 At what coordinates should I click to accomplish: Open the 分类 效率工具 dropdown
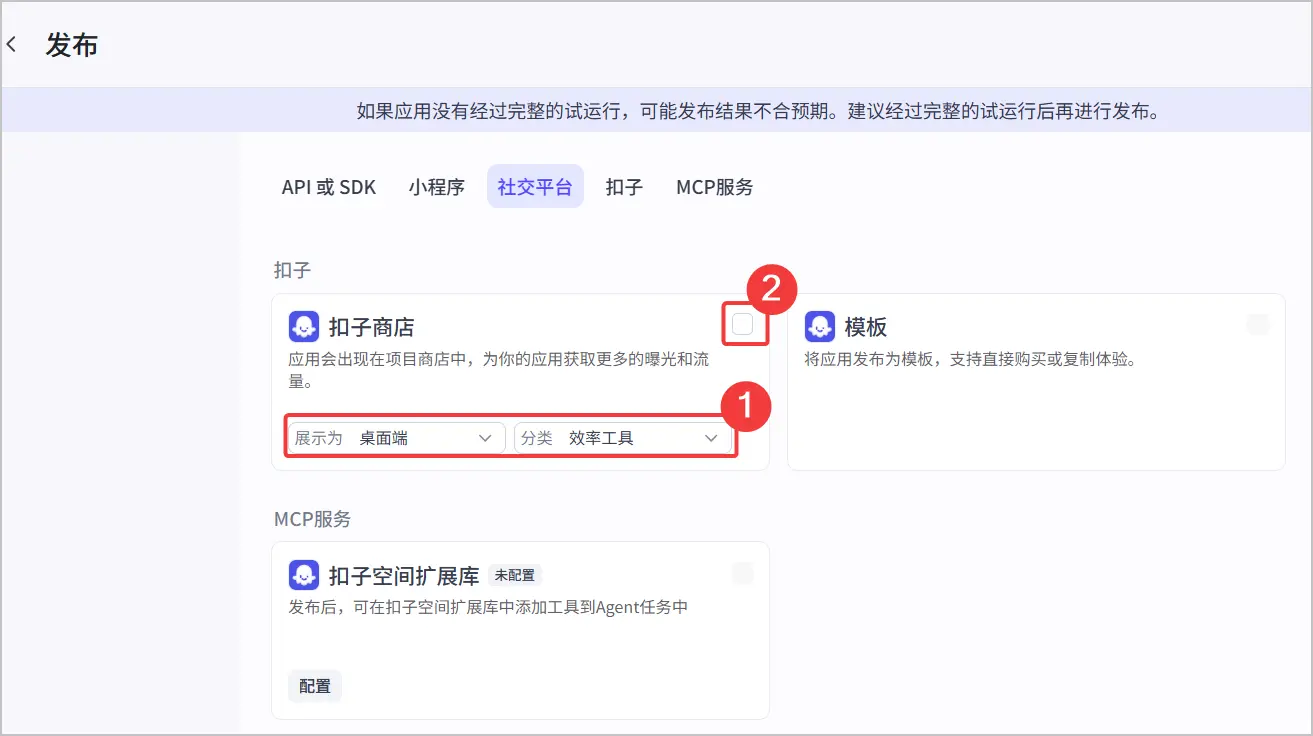pyautogui.click(x=623, y=438)
